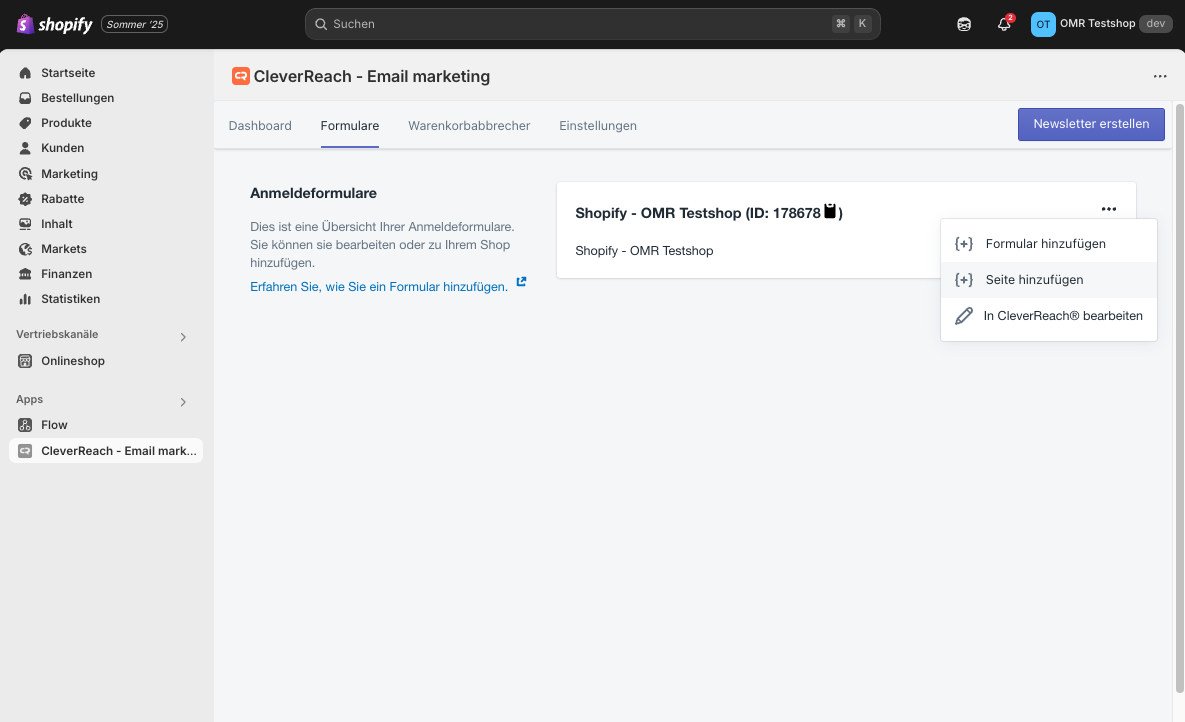
Task: Open the OMR Testshop account menu
Action: 1102,24
